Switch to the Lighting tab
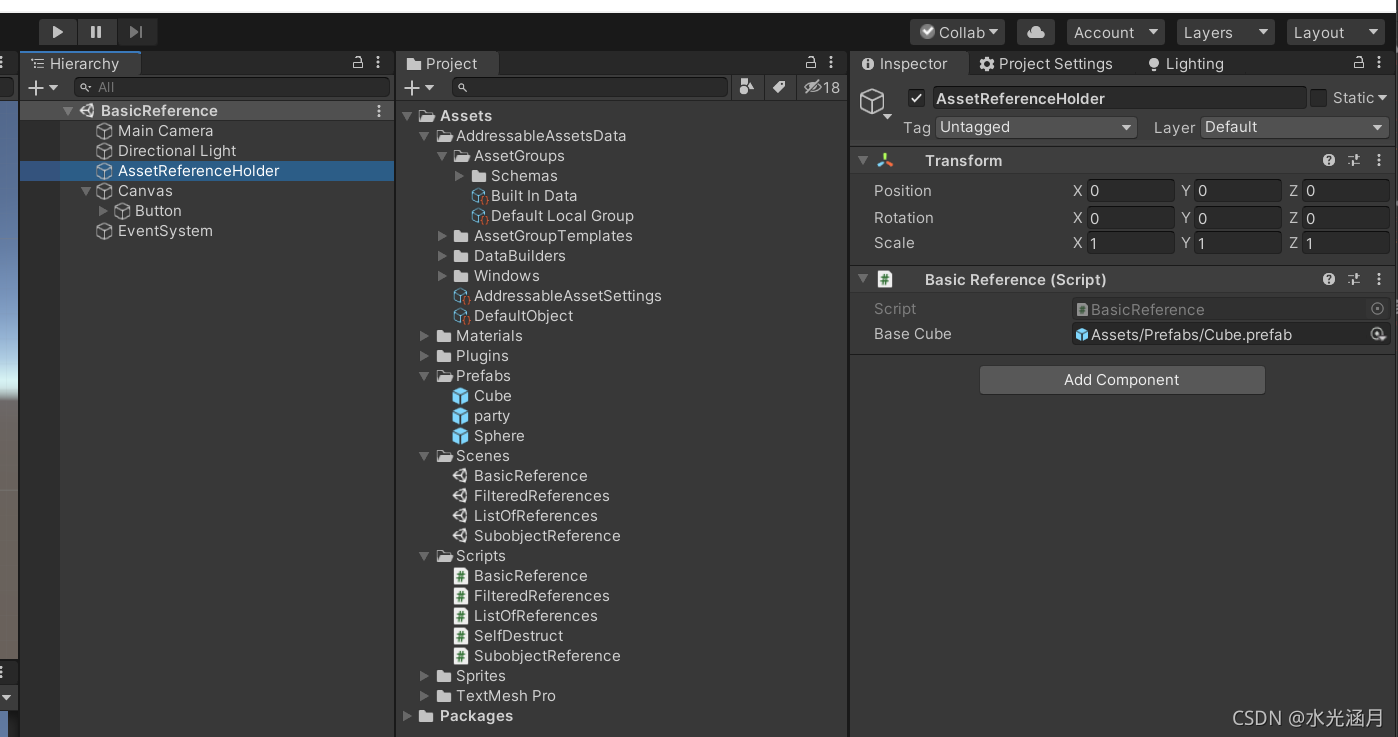This screenshot has width=1398, height=737. (1185, 63)
